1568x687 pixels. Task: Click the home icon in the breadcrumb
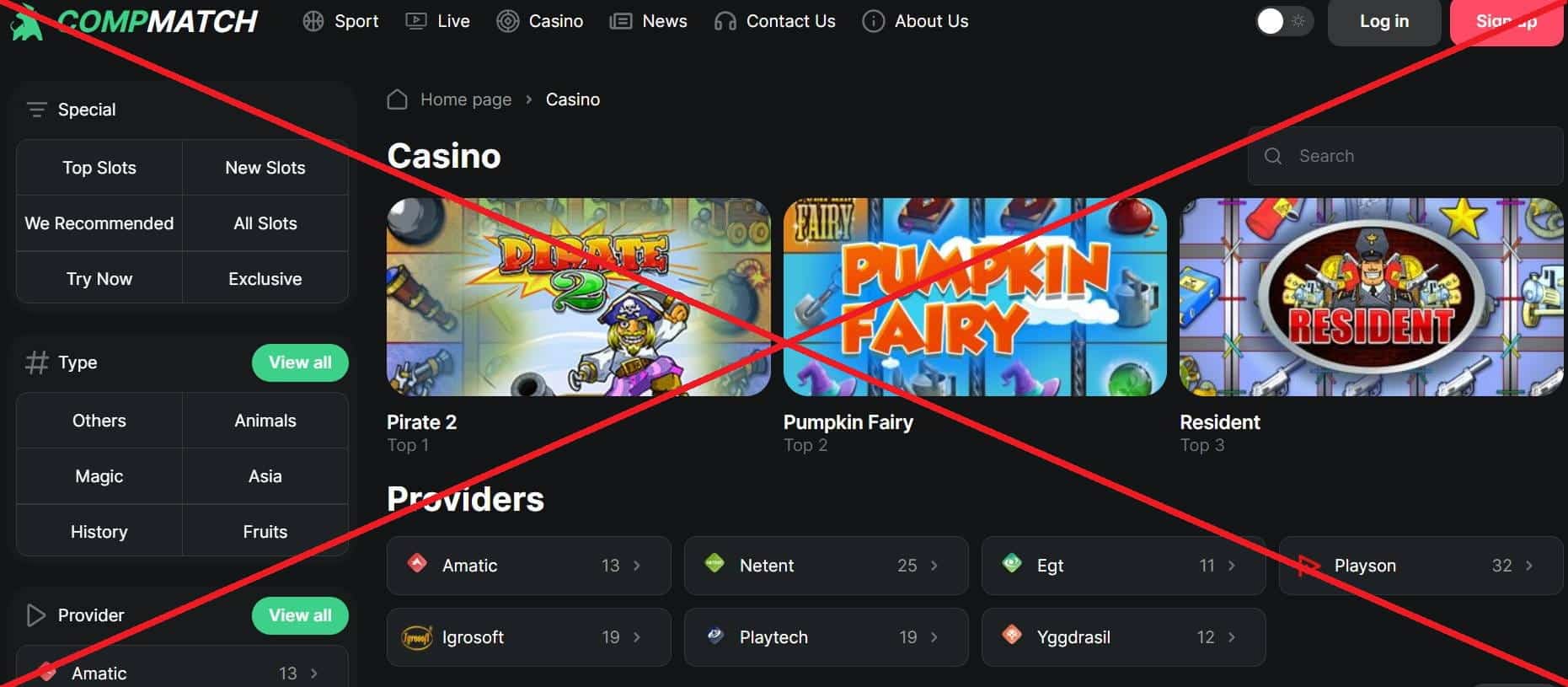pos(398,99)
